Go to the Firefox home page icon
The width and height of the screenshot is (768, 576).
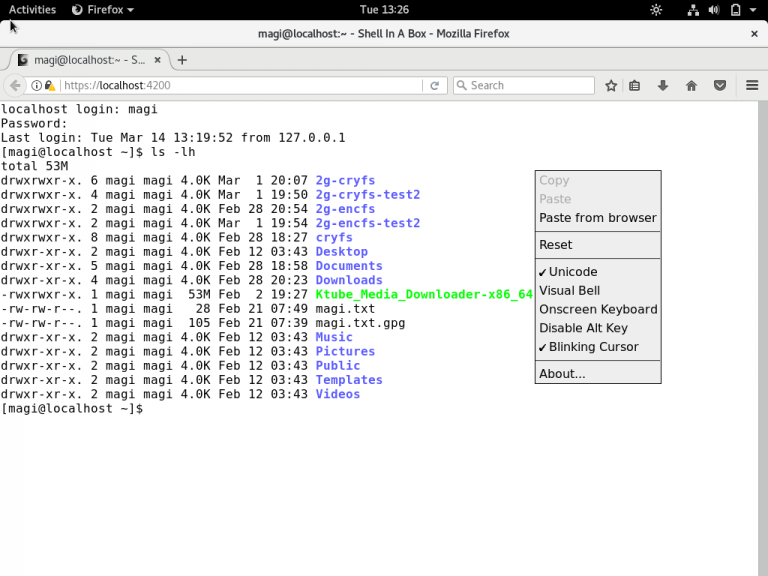691,86
